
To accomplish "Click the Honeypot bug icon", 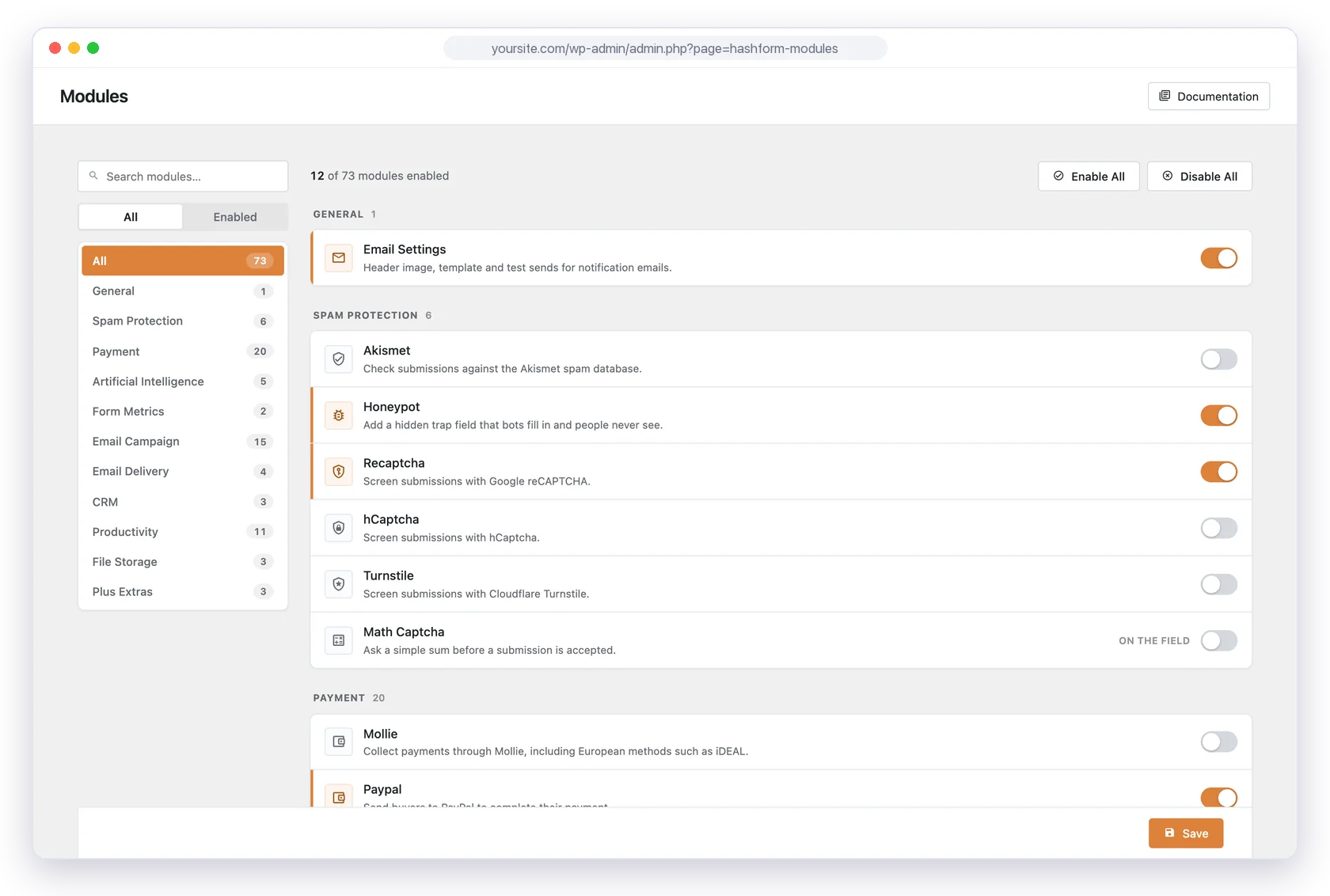I will click(339, 416).
